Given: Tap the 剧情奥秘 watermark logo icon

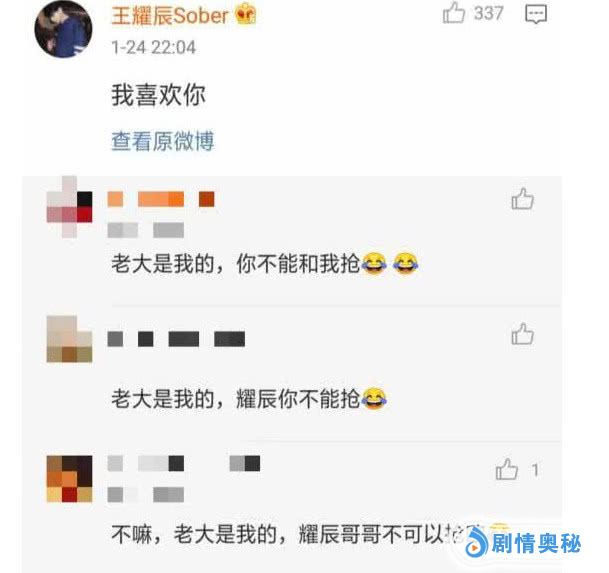Looking at the screenshot, I should pos(477,542).
